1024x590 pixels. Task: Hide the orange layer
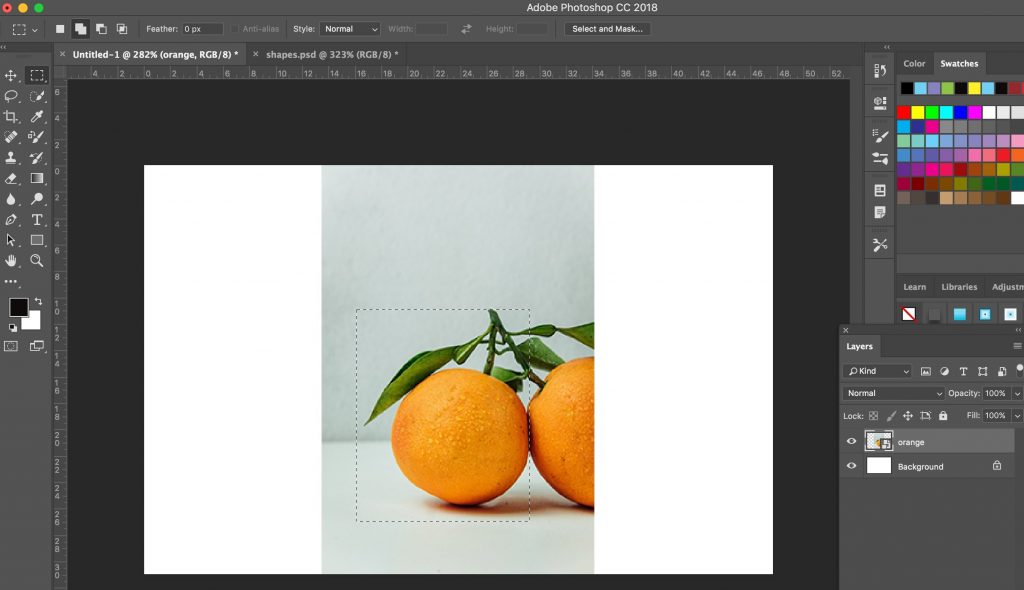[x=852, y=441]
